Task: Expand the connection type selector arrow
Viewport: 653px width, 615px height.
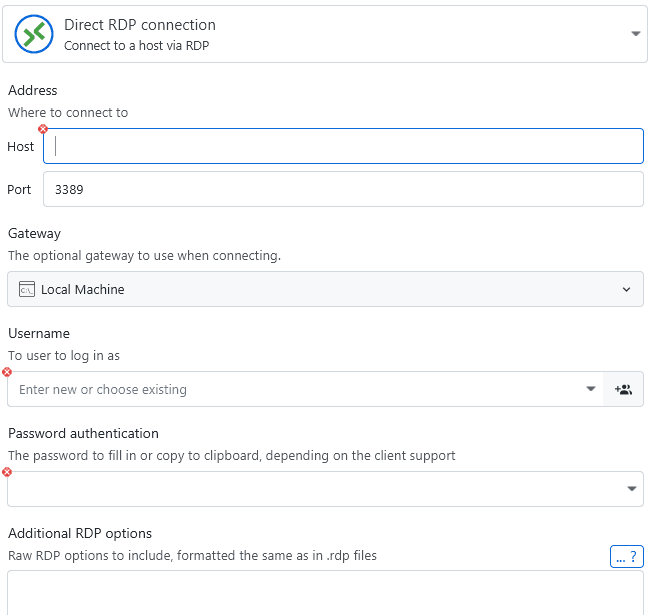Action: pos(635,34)
